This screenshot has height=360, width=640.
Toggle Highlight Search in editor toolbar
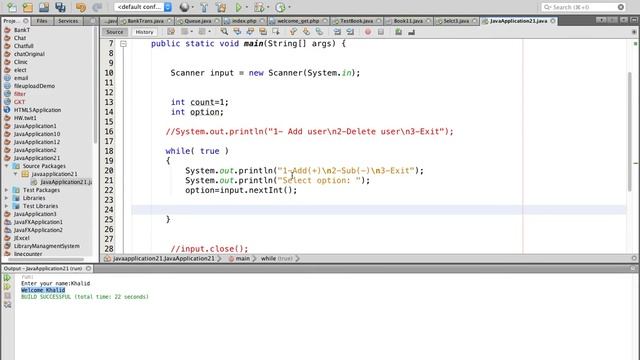[x=263, y=32]
